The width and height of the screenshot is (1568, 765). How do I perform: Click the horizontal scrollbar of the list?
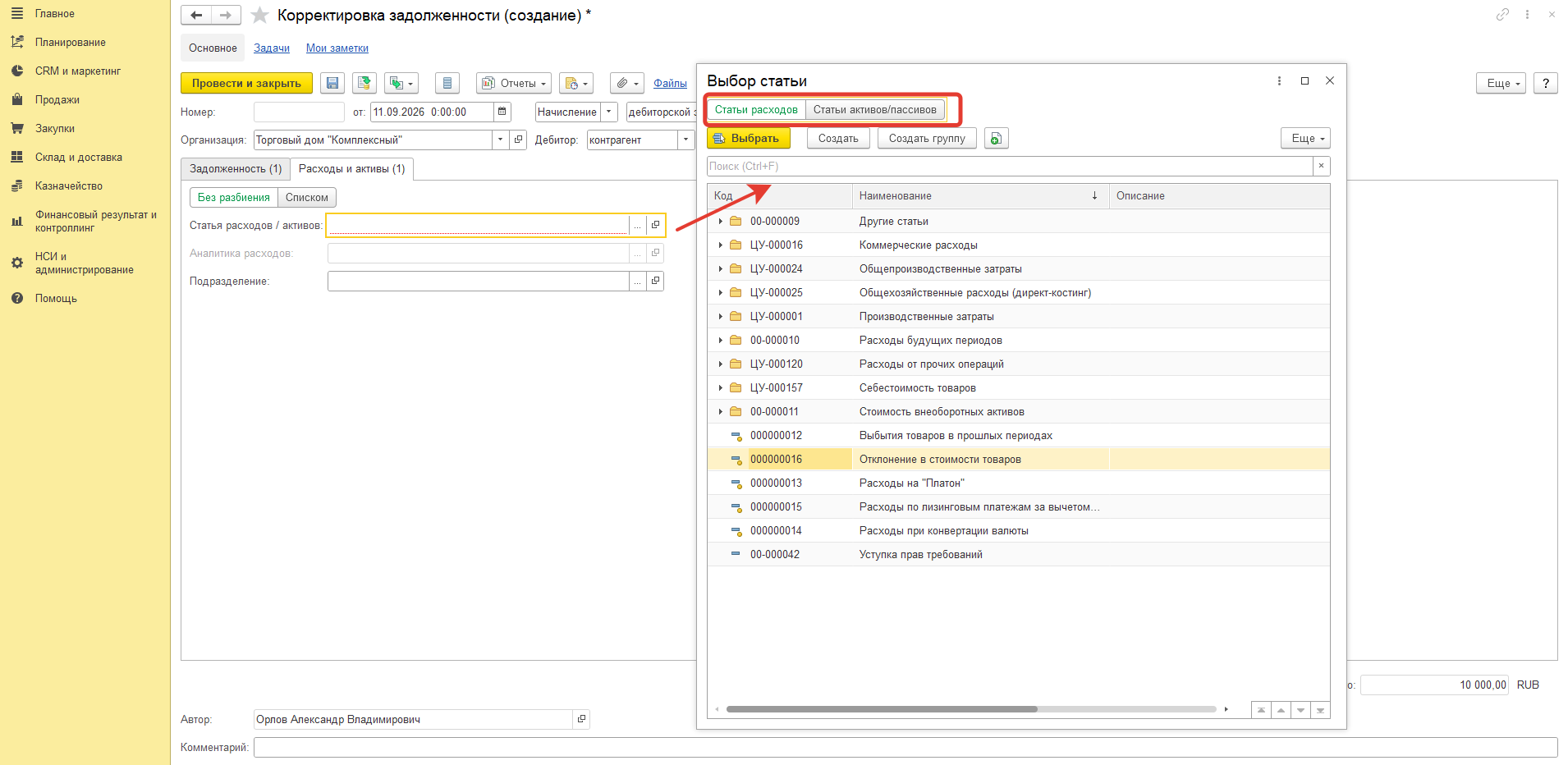point(883,709)
